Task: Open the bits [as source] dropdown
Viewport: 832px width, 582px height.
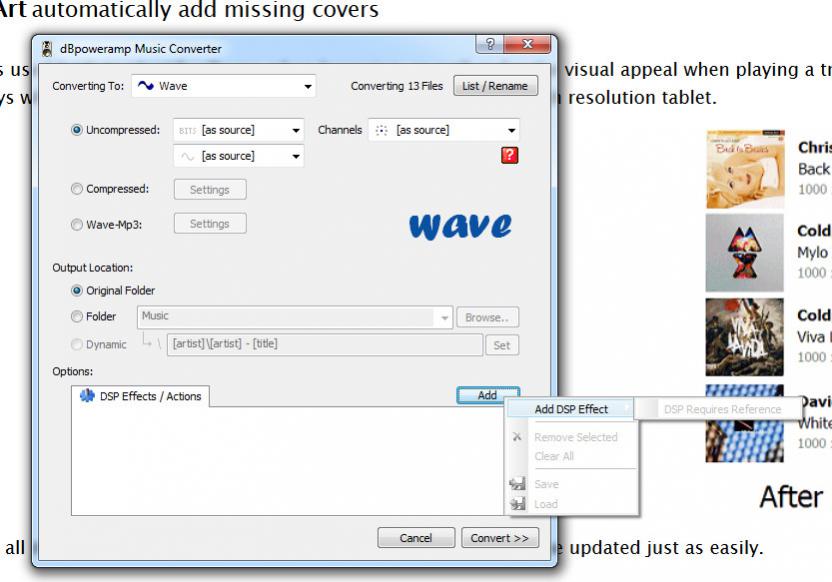Action: coord(239,130)
